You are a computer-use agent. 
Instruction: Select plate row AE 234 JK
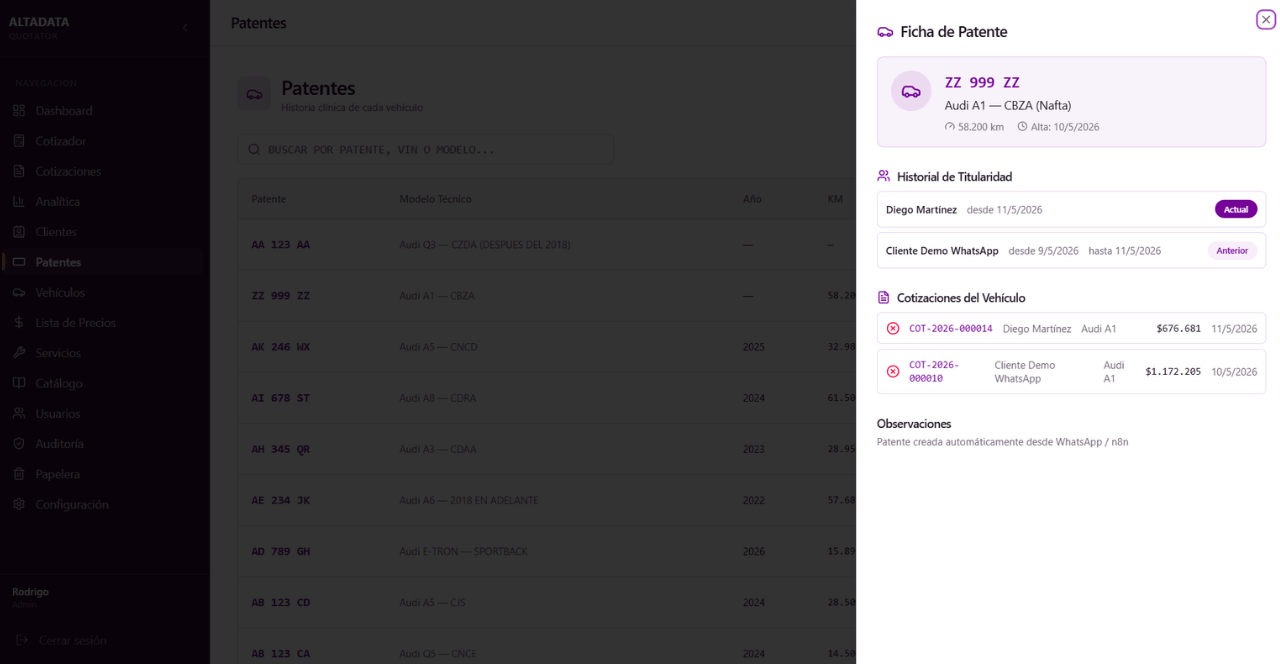[546, 500]
